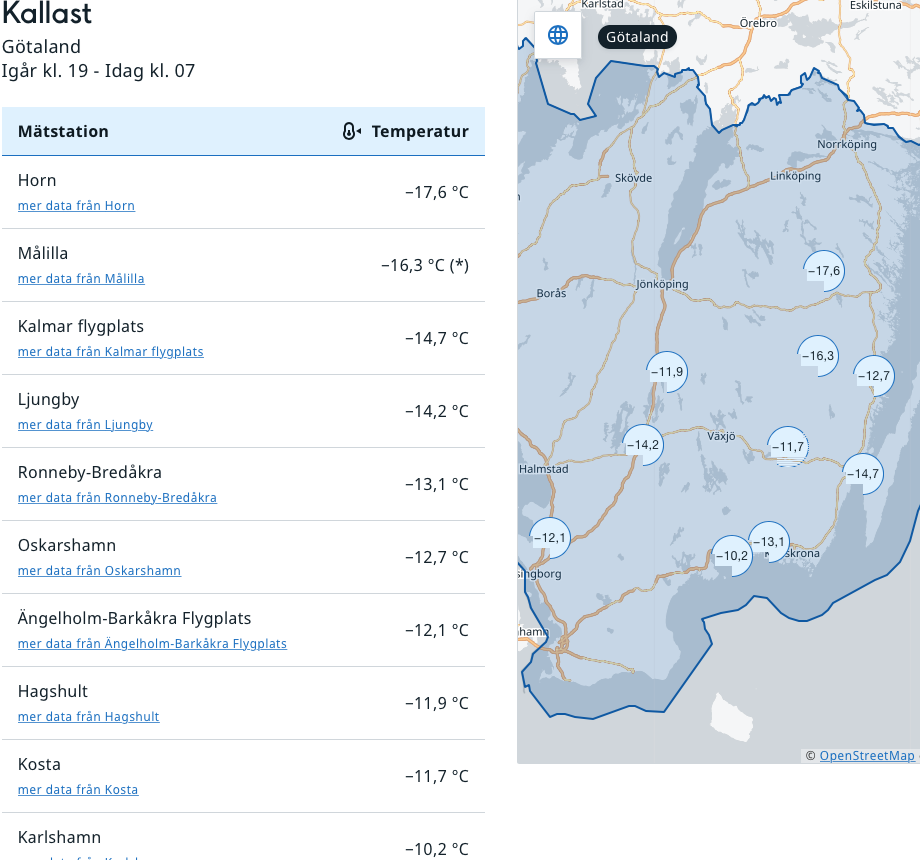Open mer data från Ronneby-Bredåkra
920x860 pixels.
pos(117,498)
